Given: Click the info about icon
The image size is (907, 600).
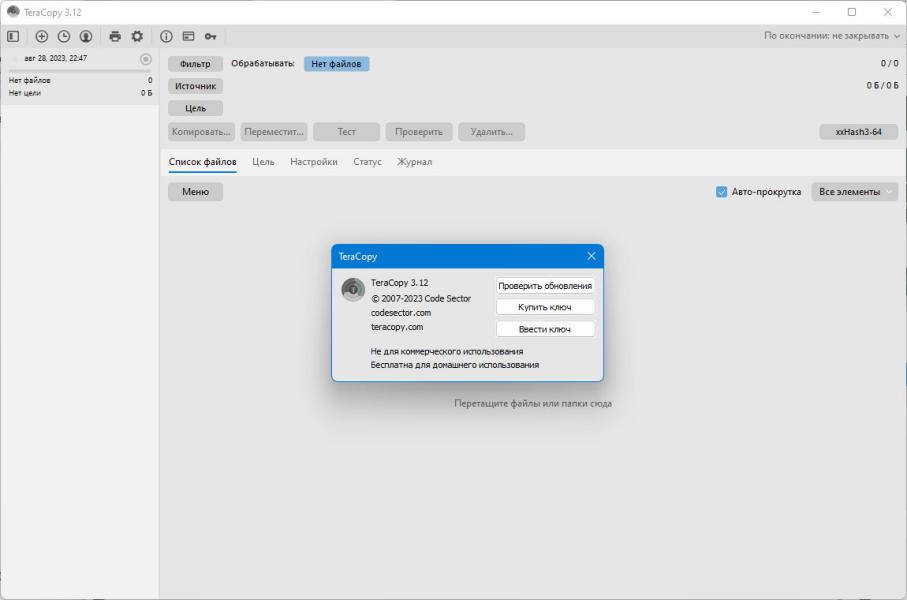Looking at the screenshot, I should 166,36.
